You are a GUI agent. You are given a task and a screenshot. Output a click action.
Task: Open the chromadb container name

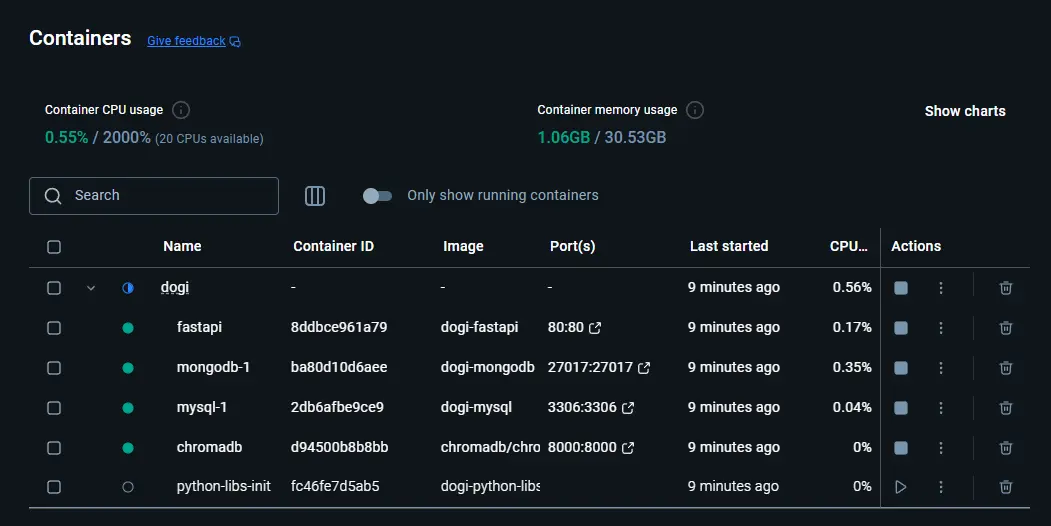click(x=209, y=447)
